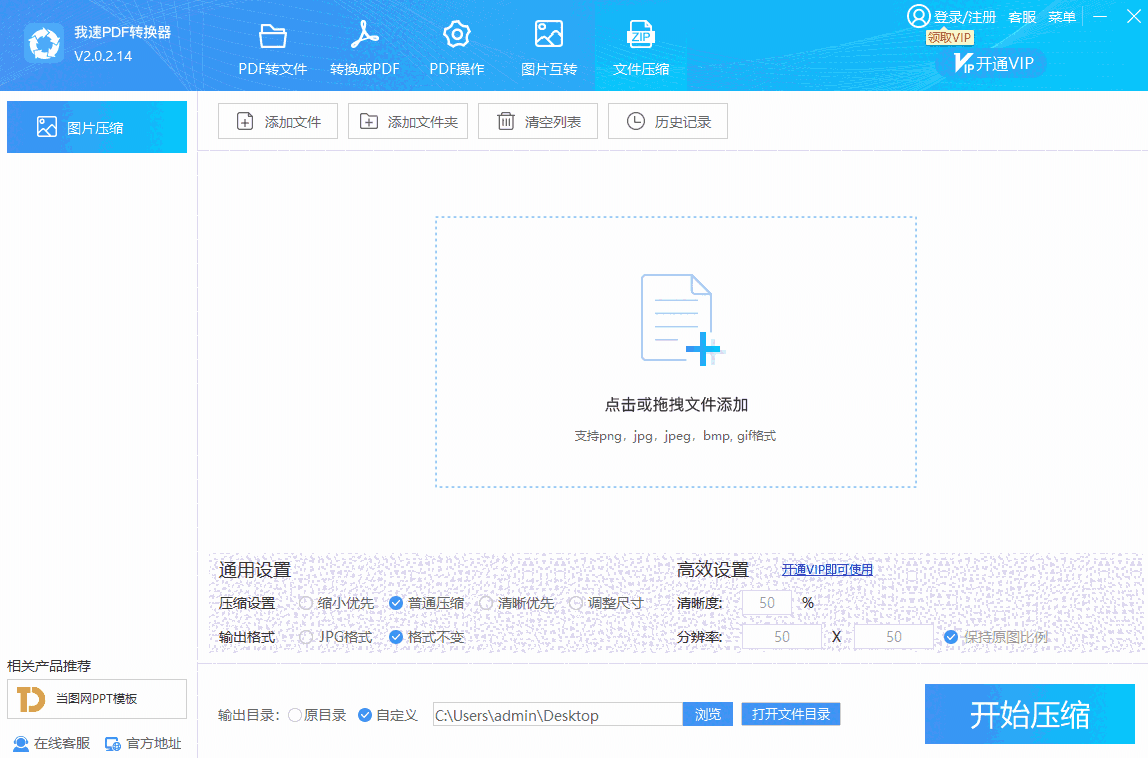Viewport: 1148px width, 758px height.
Task: Click 开始压缩 button
Action: point(1029,714)
